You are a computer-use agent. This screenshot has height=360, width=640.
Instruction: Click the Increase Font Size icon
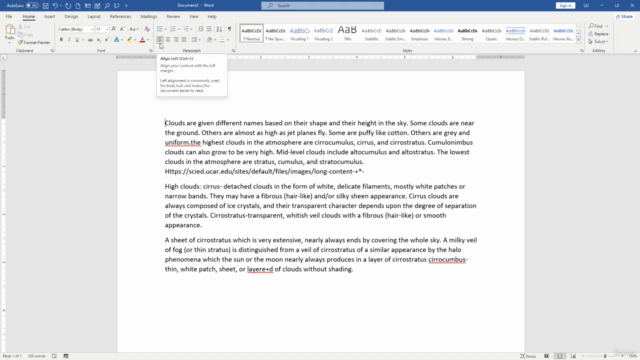pos(114,29)
